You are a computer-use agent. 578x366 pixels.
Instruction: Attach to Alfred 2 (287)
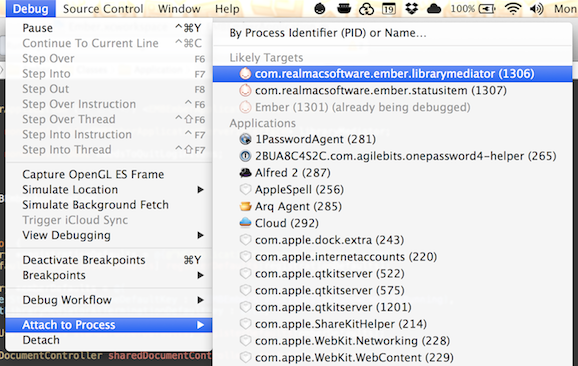pos(393,173)
